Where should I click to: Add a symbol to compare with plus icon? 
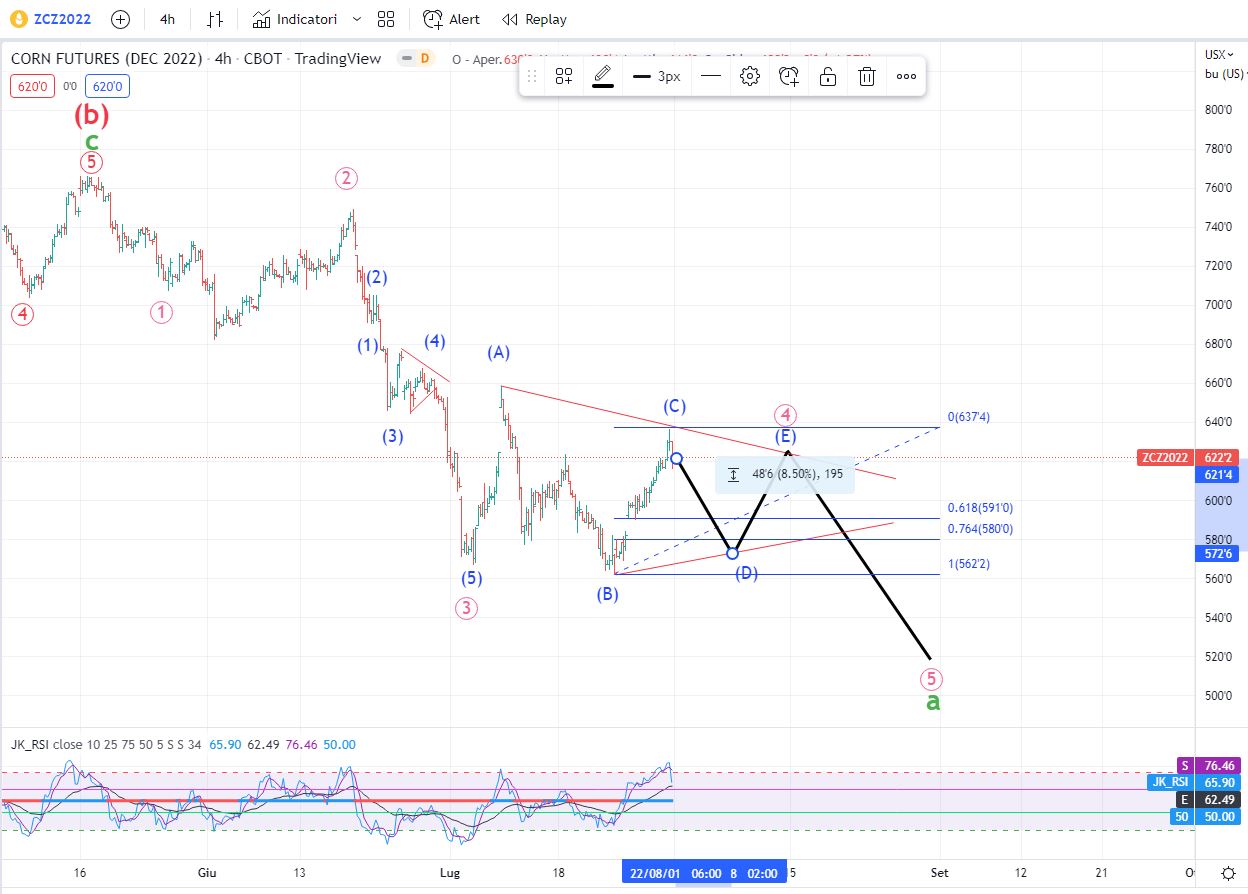click(x=121, y=19)
